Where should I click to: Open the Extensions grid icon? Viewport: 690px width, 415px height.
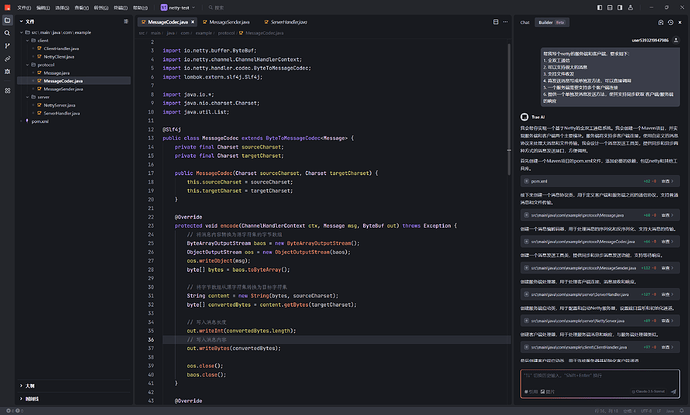pos(7,91)
